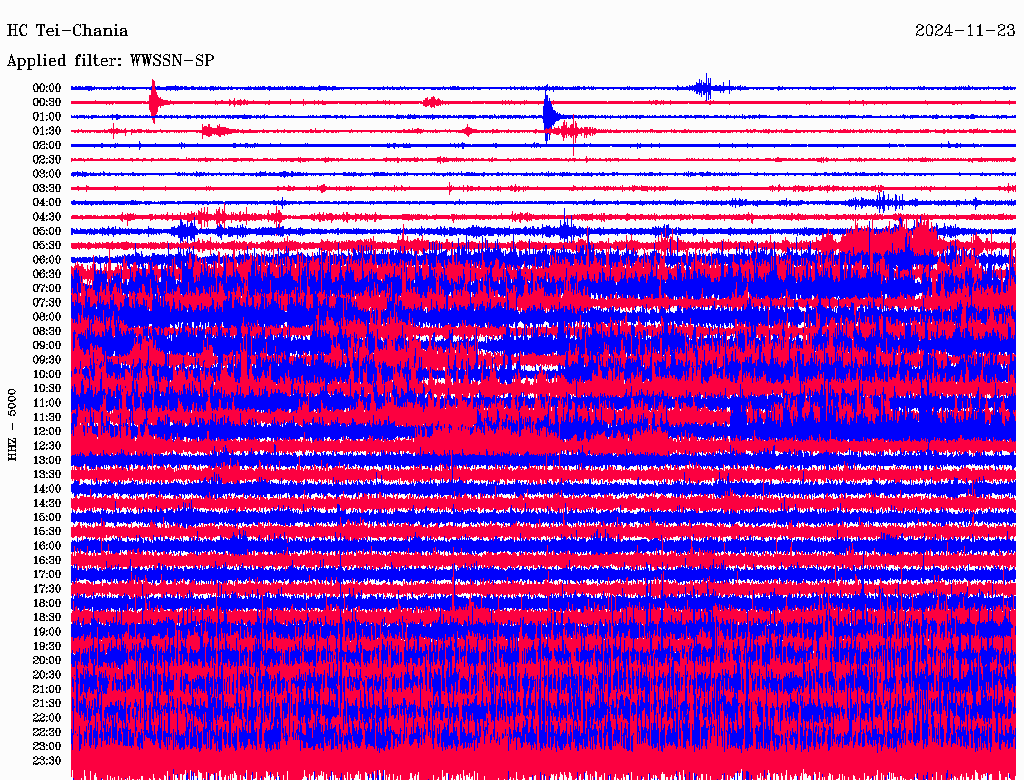Select the 23:30 time label

pyautogui.click(x=48, y=761)
